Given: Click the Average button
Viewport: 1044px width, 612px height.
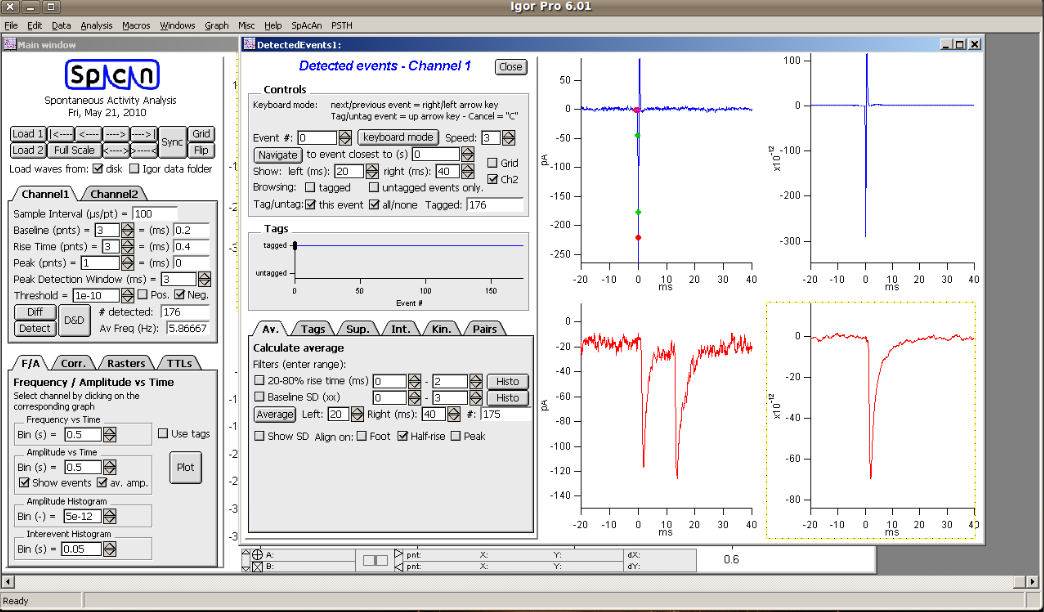Looking at the screenshot, I should (275, 414).
